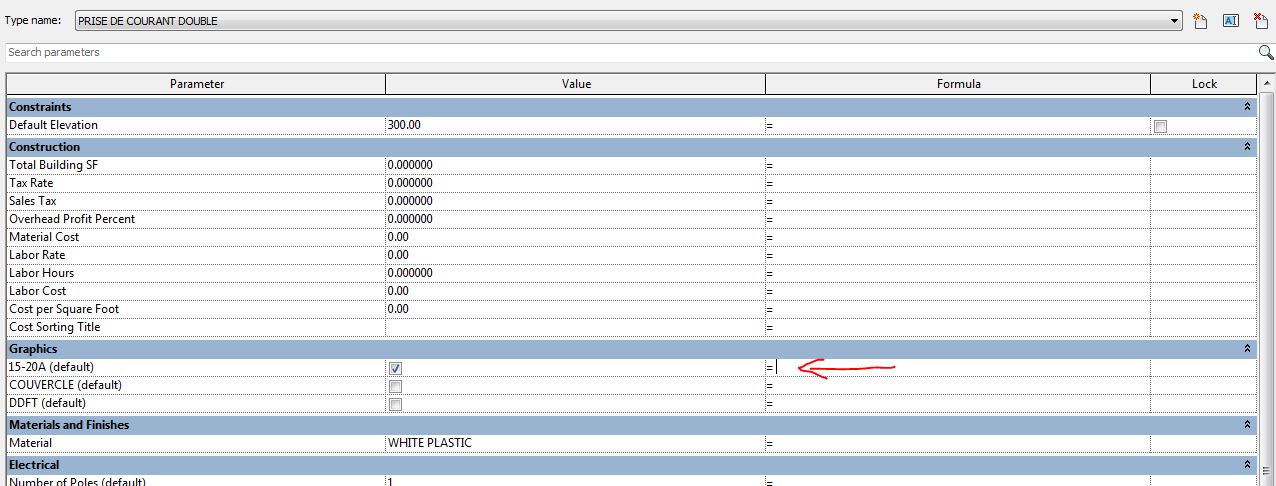Edit the Labor Cost value cell
The width and height of the screenshot is (1276, 486).
pyautogui.click(x=575, y=291)
